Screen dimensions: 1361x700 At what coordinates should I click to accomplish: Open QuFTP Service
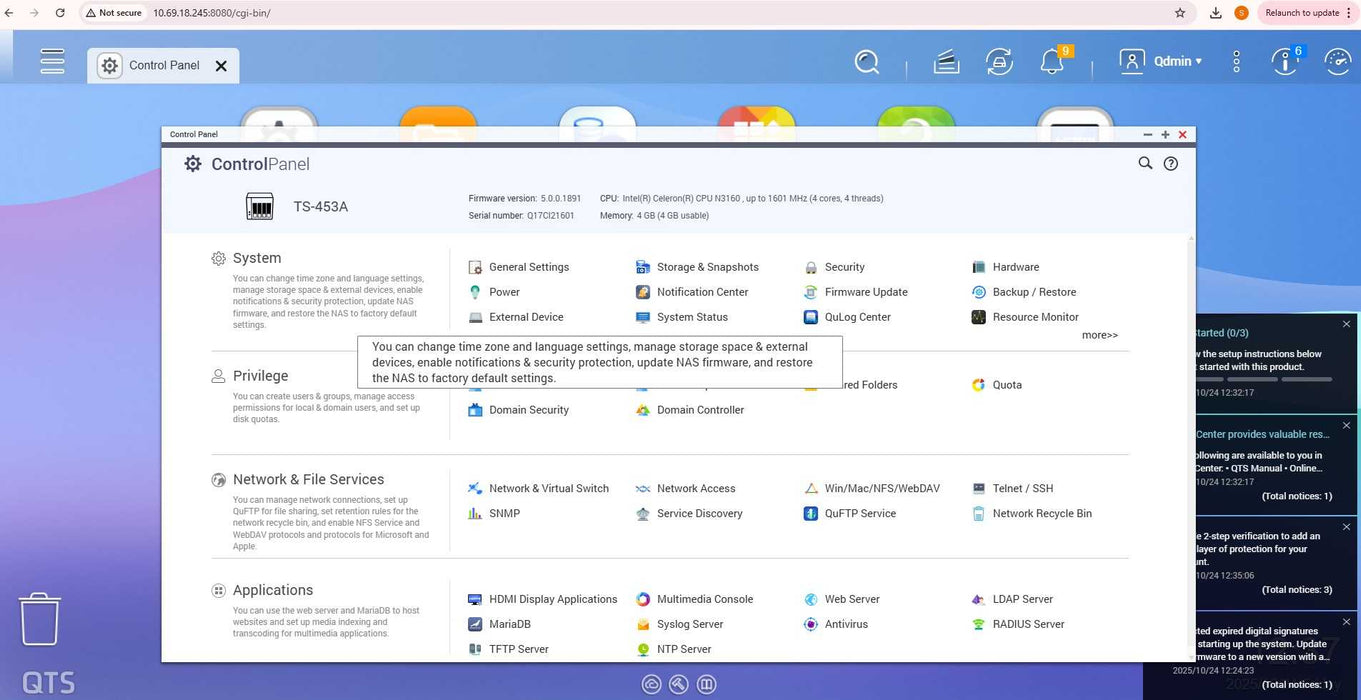851,514
